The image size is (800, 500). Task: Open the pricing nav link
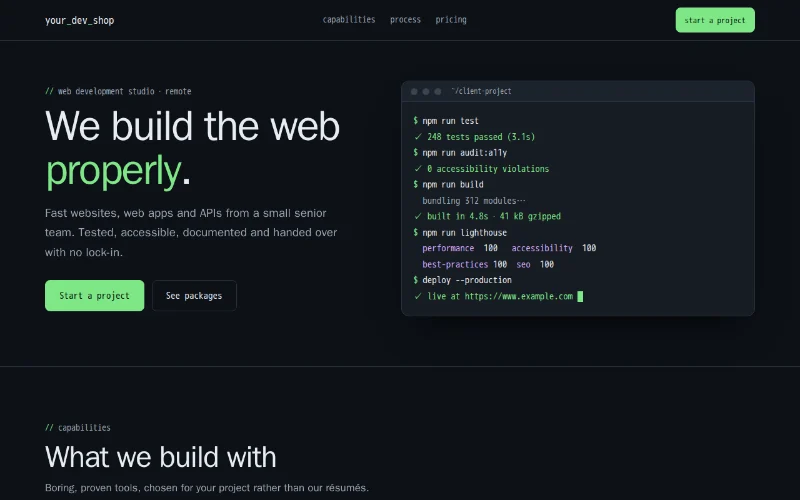451,20
